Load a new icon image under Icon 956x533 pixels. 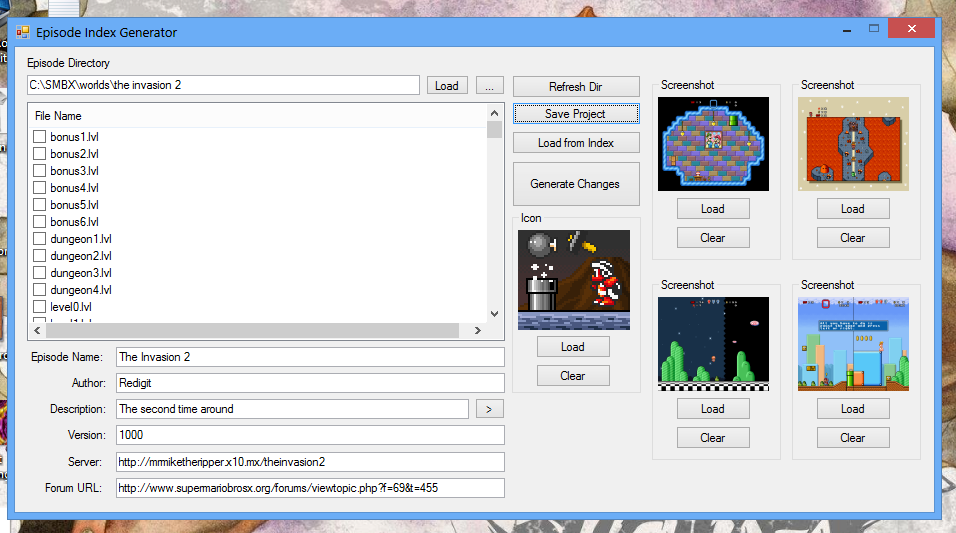573,347
